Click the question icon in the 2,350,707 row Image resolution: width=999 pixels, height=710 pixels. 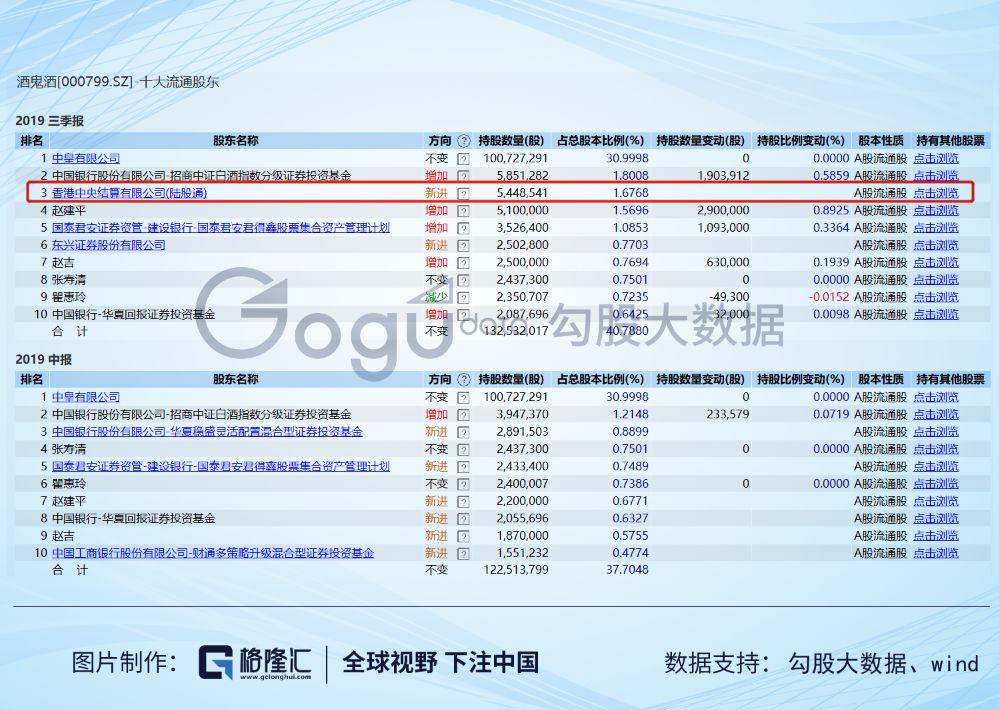(x=463, y=298)
